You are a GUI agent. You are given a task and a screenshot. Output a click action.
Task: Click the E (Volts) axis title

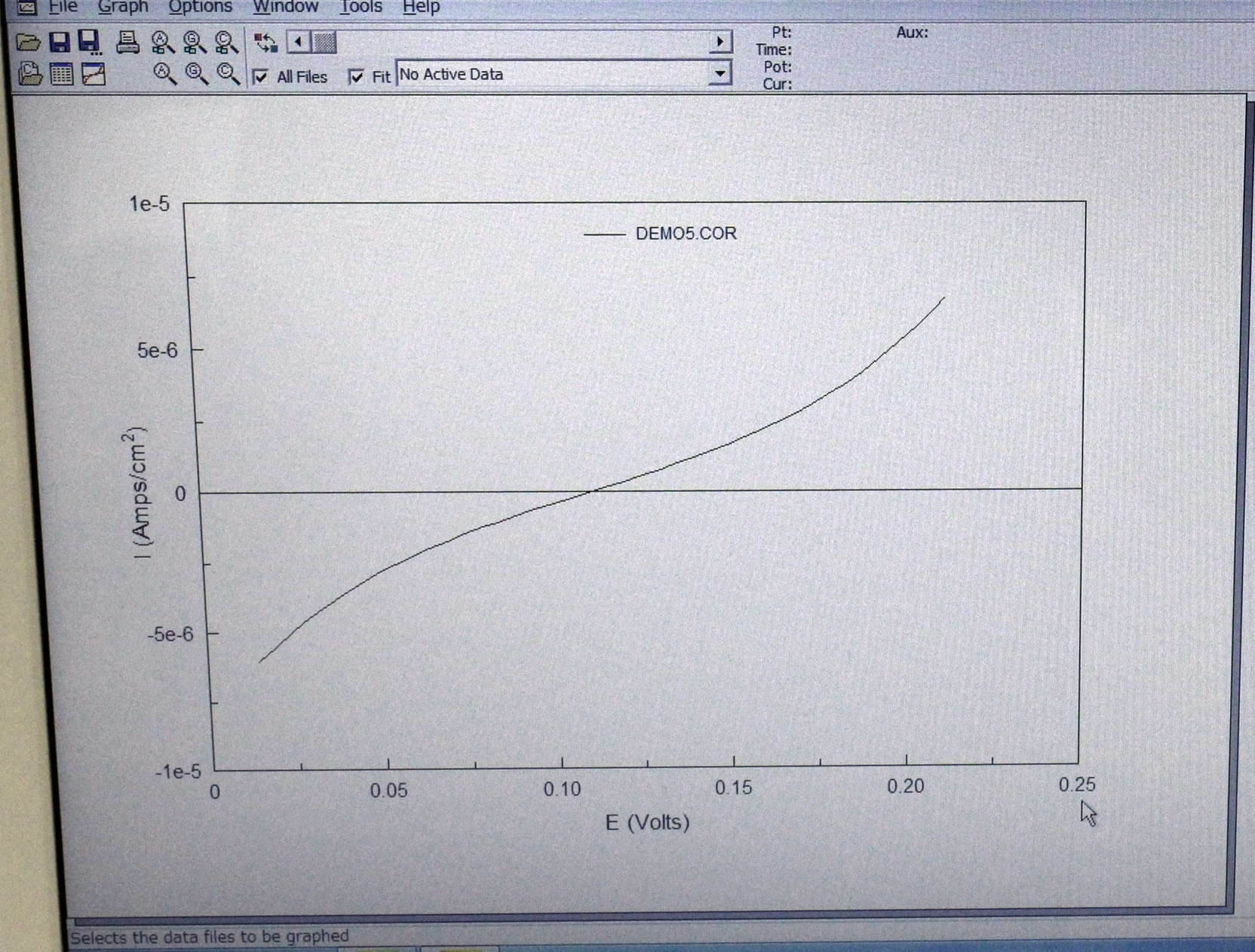(647, 822)
